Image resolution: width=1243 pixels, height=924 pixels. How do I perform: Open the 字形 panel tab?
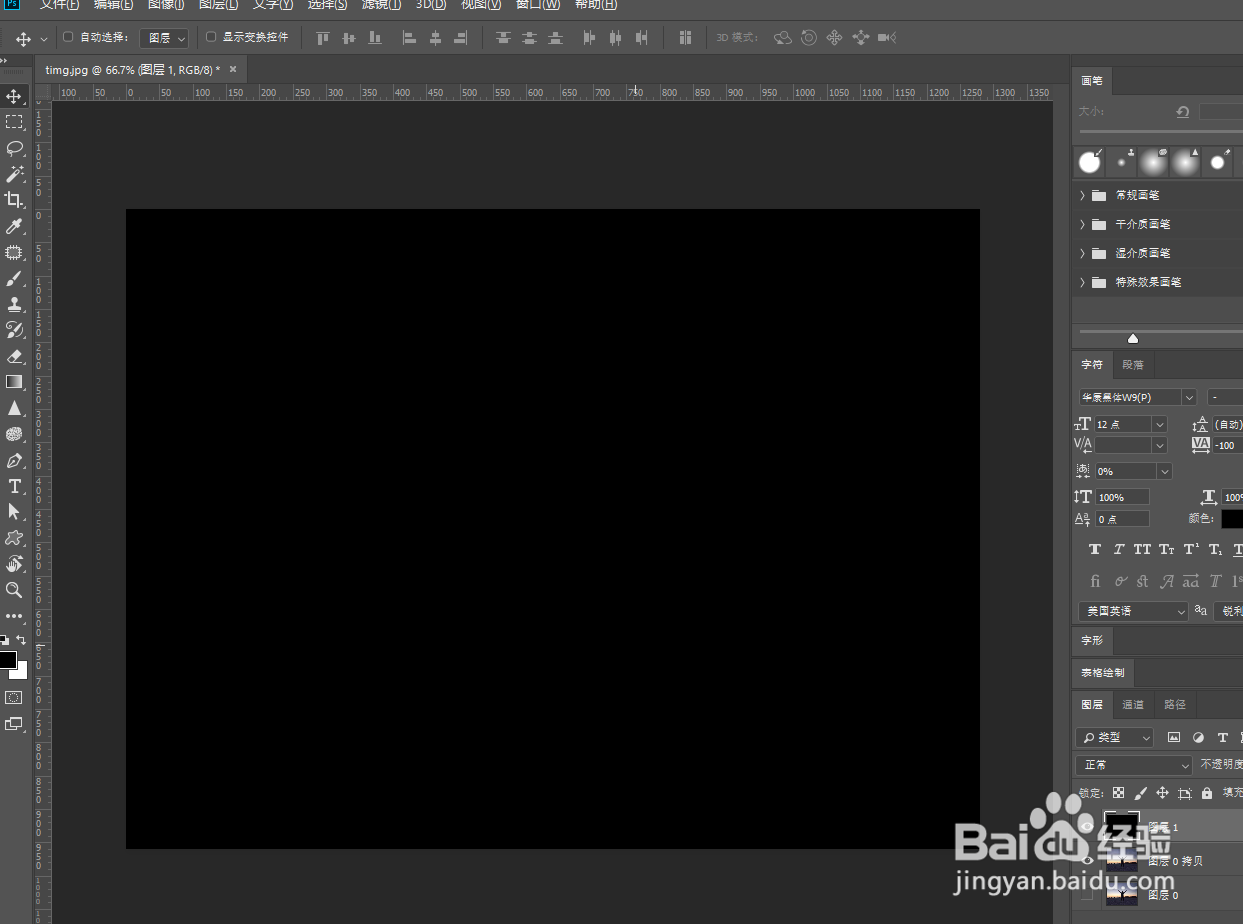click(1092, 640)
